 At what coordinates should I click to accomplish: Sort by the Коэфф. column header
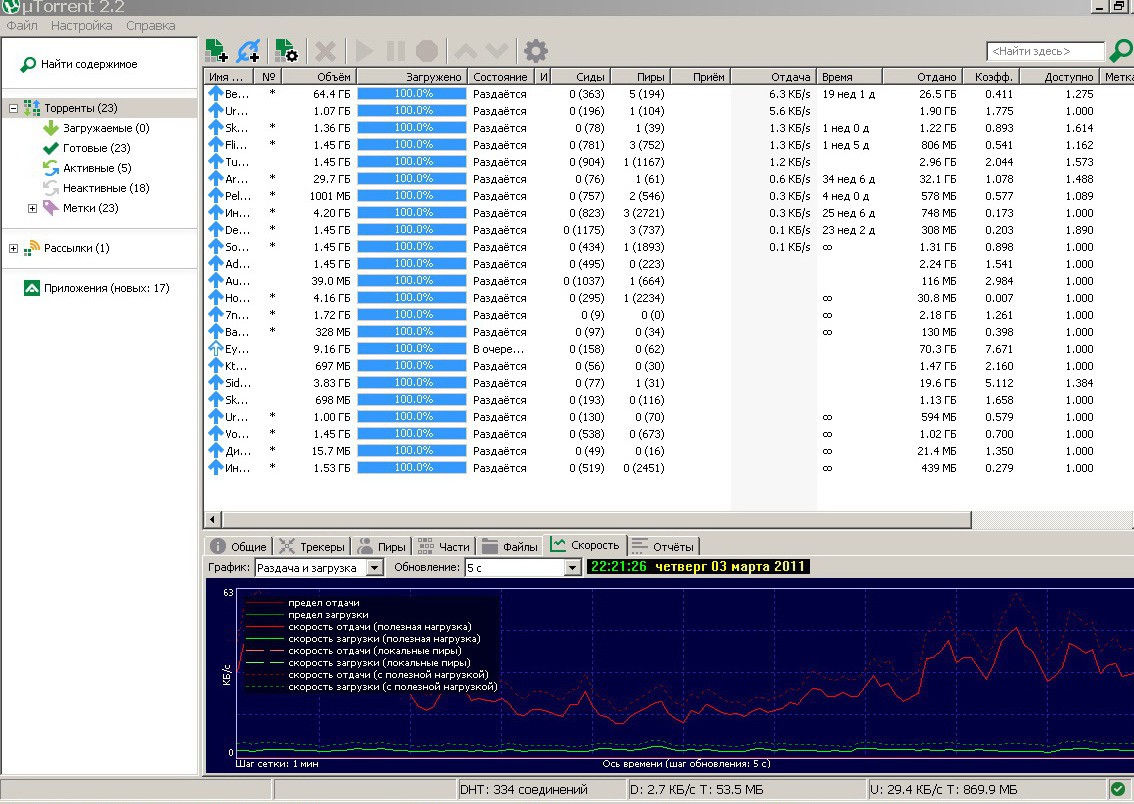pos(991,77)
